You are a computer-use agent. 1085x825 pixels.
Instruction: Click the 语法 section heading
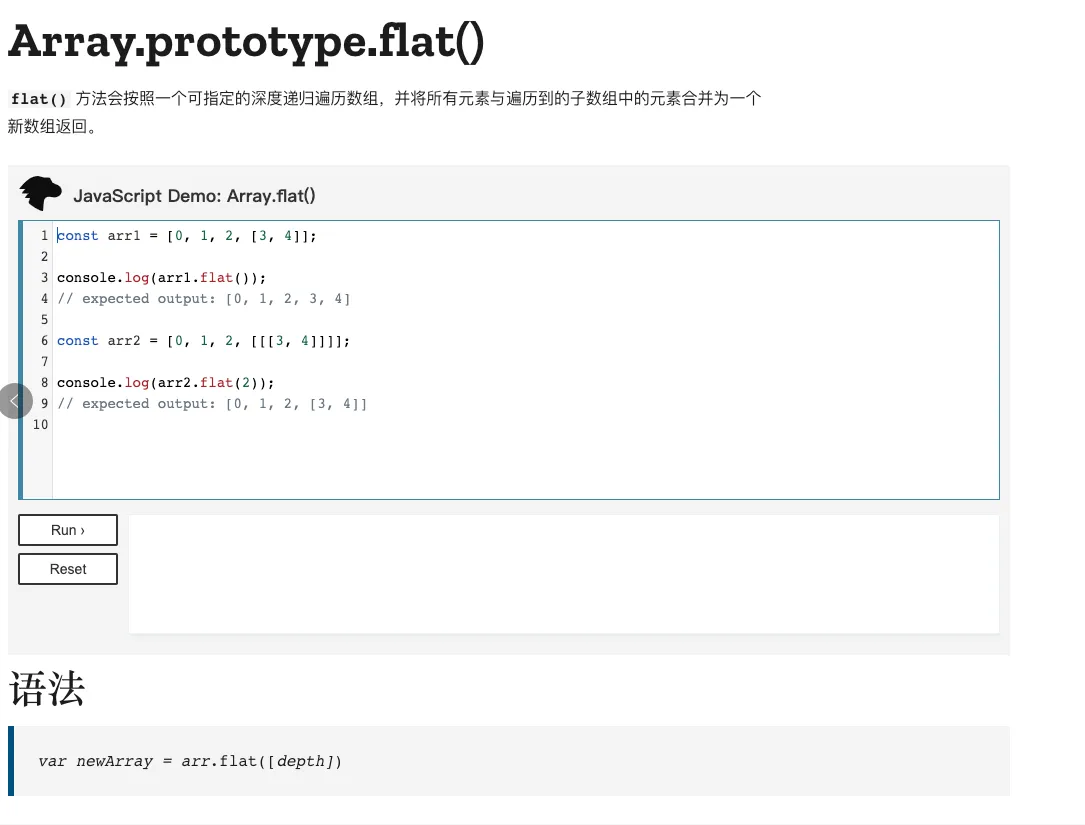pyautogui.click(x=46, y=690)
